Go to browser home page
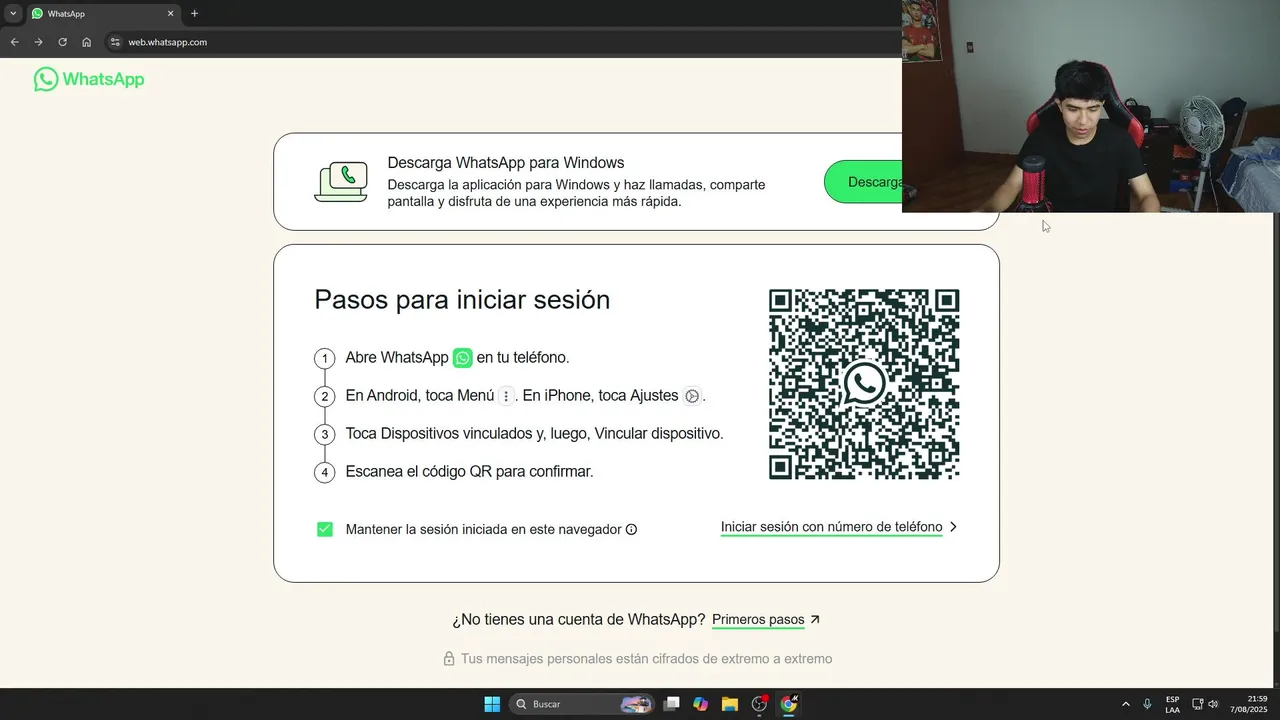Image resolution: width=1280 pixels, height=720 pixels. 87,42
